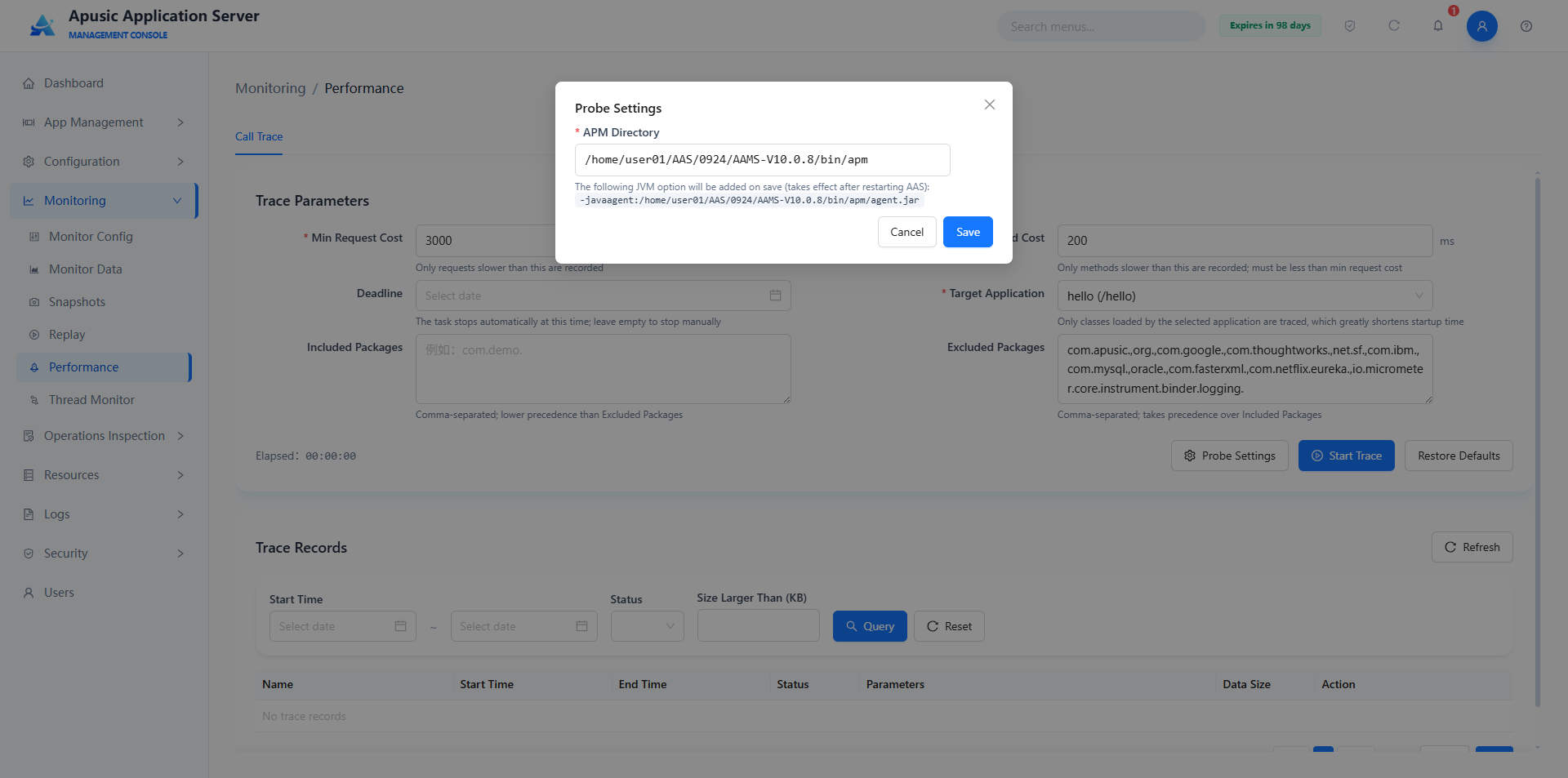Reset the trace record filters

(x=949, y=626)
